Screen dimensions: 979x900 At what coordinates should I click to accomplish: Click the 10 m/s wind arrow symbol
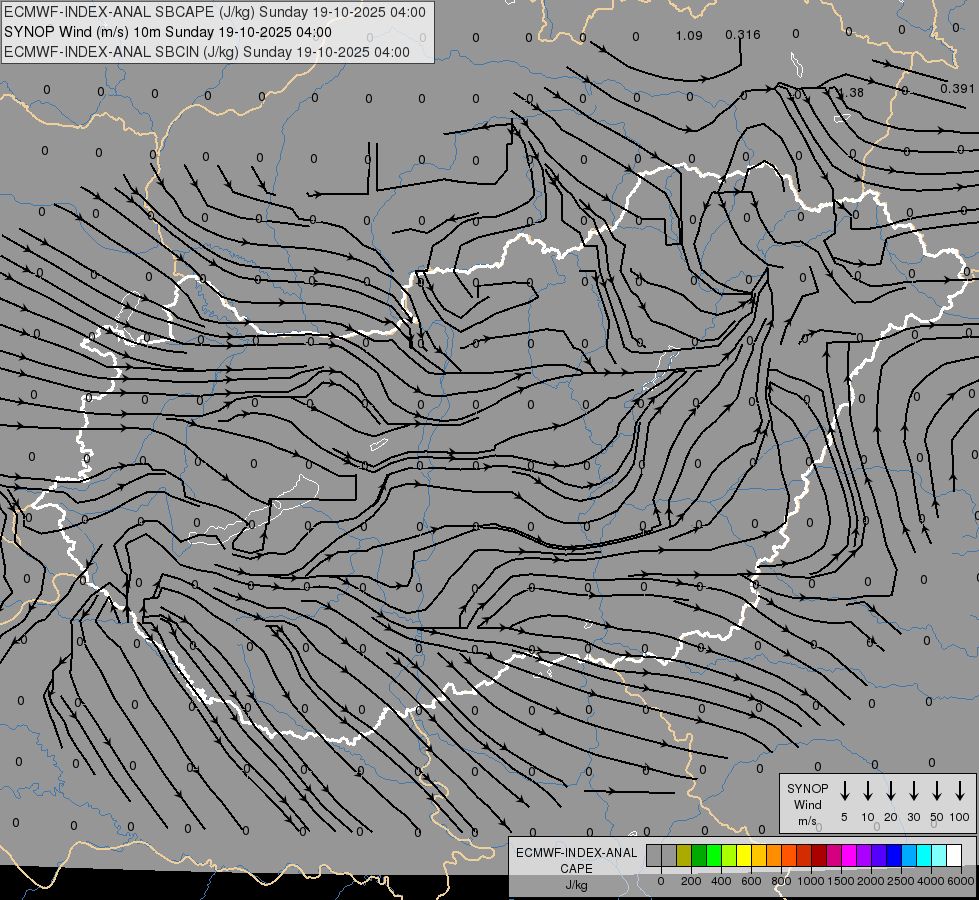coord(868,791)
